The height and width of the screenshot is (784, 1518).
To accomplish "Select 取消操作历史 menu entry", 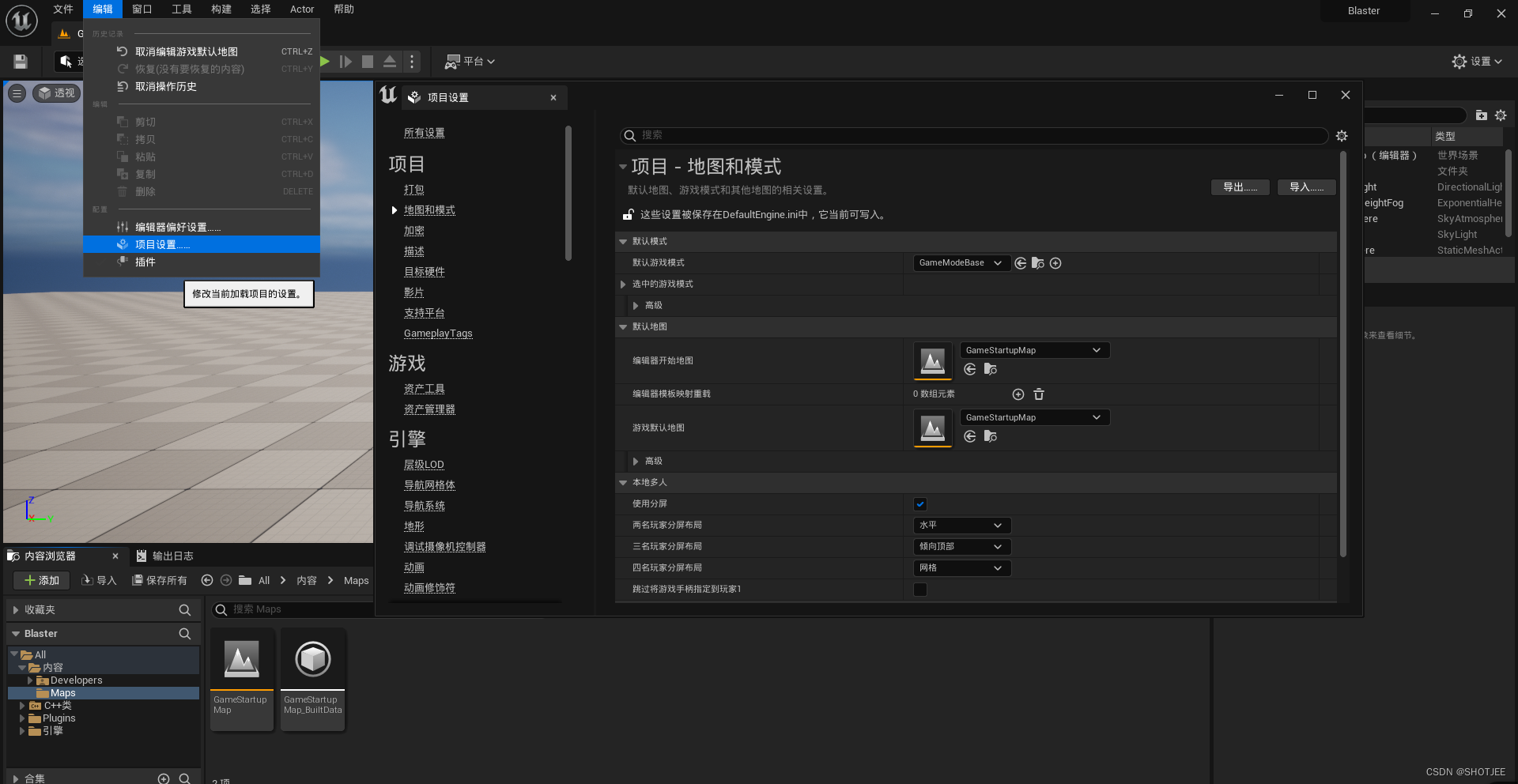I will pyautogui.click(x=202, y=86).
